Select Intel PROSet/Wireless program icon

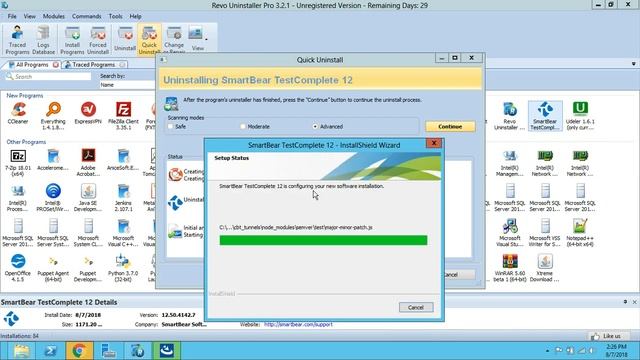[x=53, y=198]
